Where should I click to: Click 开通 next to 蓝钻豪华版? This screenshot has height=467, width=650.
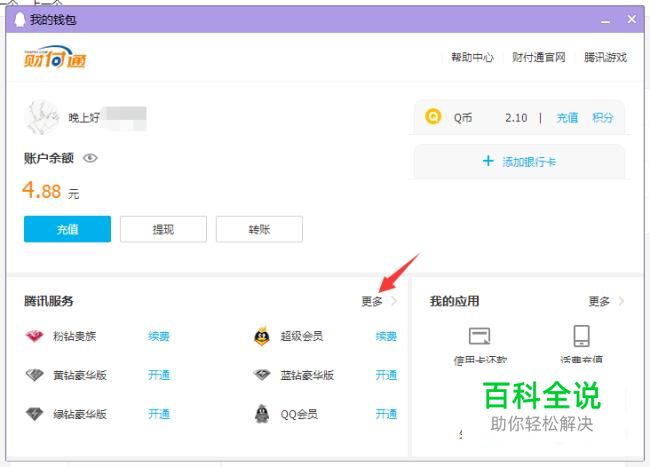[386, 375]
